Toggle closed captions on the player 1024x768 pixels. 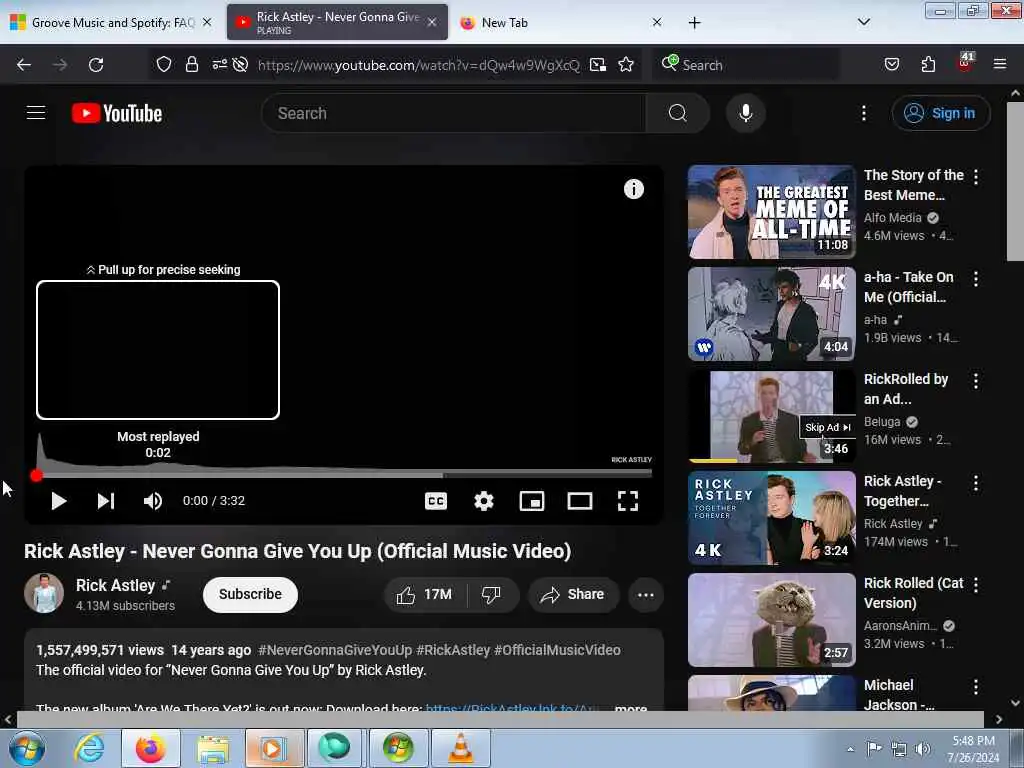point(436,501)
